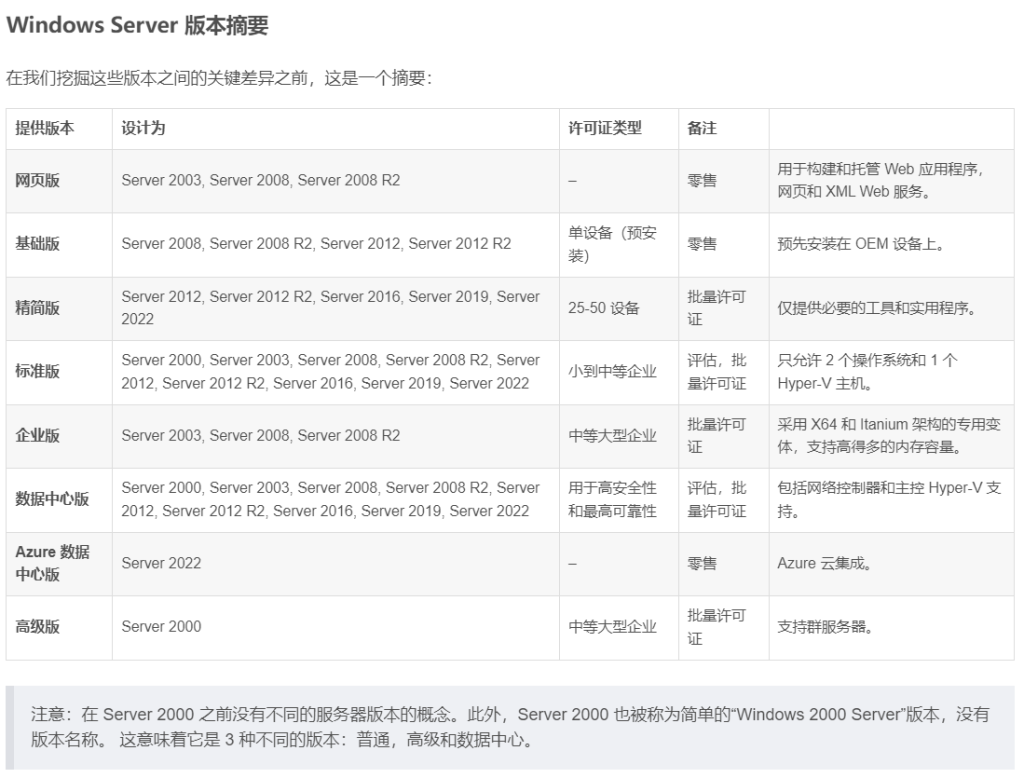Click "零售" in the 网页版 row

pyautogui.click(x=702, y=180)
